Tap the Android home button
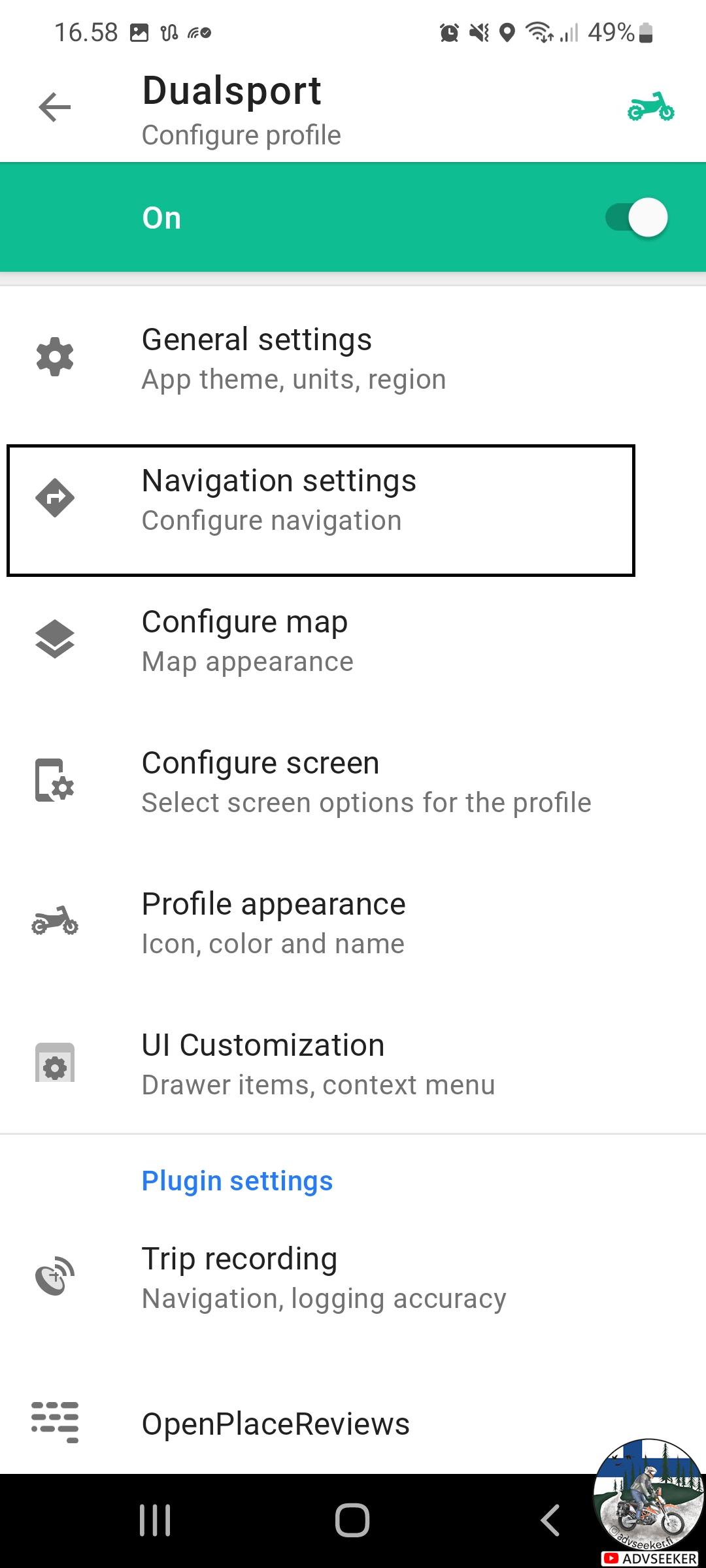The image size is (706, 1568). (352, 1520)
